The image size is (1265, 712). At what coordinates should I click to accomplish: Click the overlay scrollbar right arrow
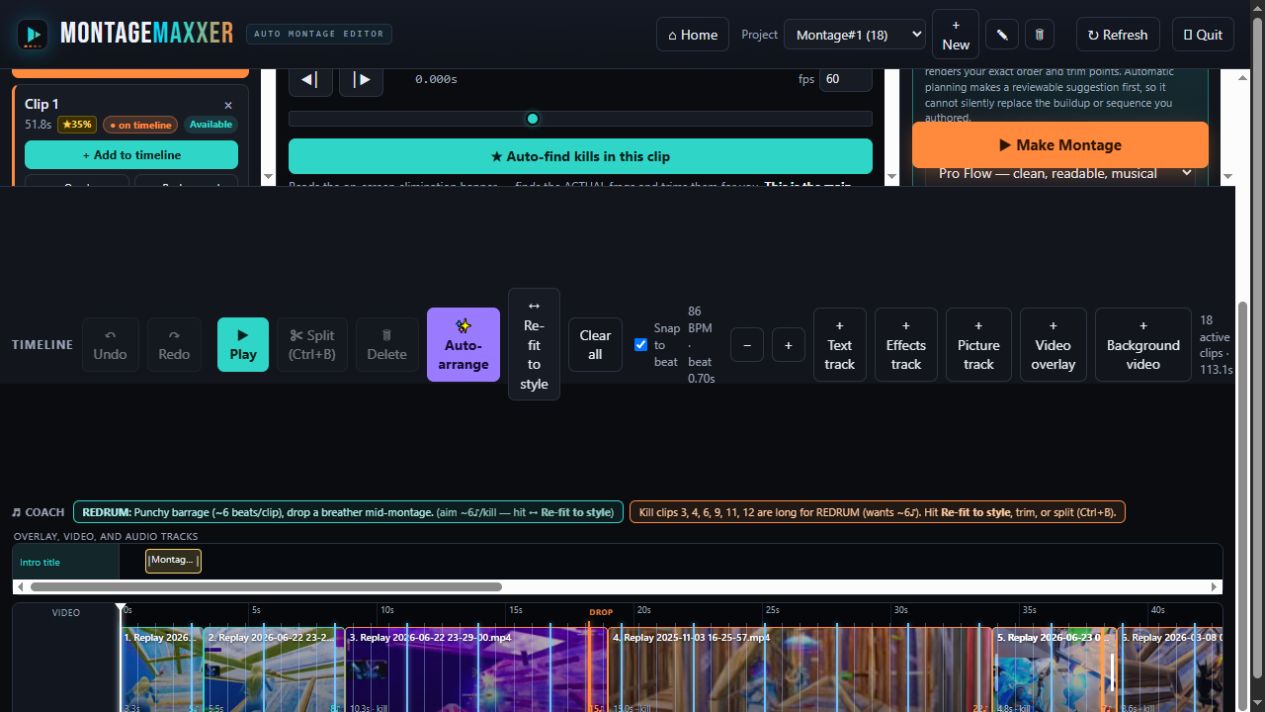click(x=1215, y=587)
